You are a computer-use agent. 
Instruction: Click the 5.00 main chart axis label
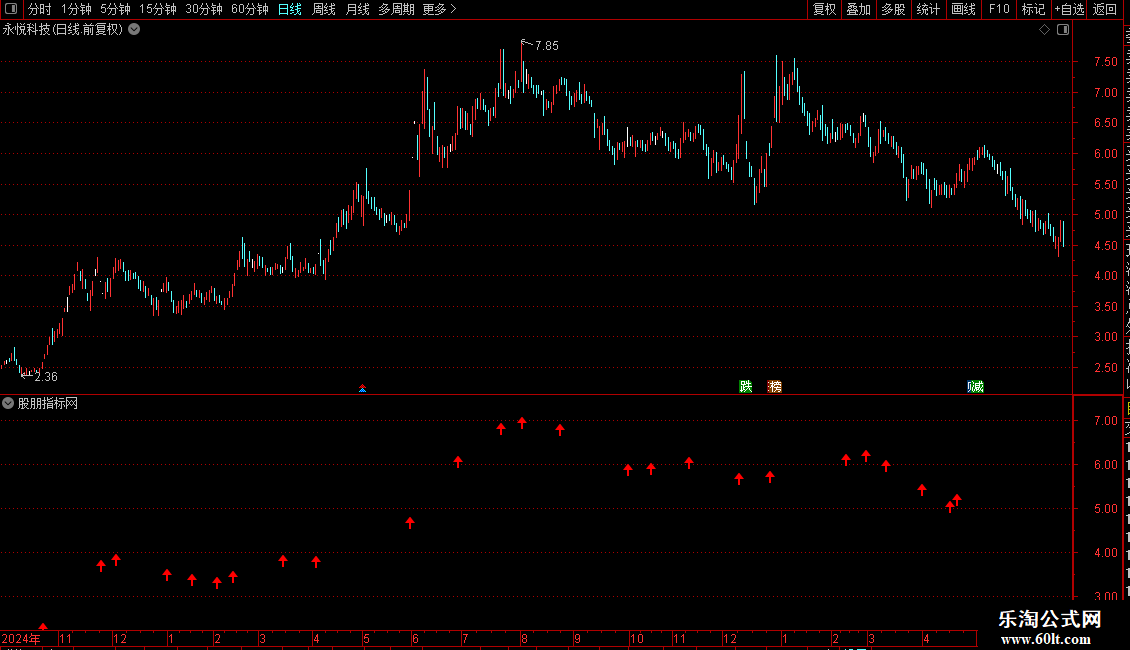pyautogui.click(x=1105, y=215)
